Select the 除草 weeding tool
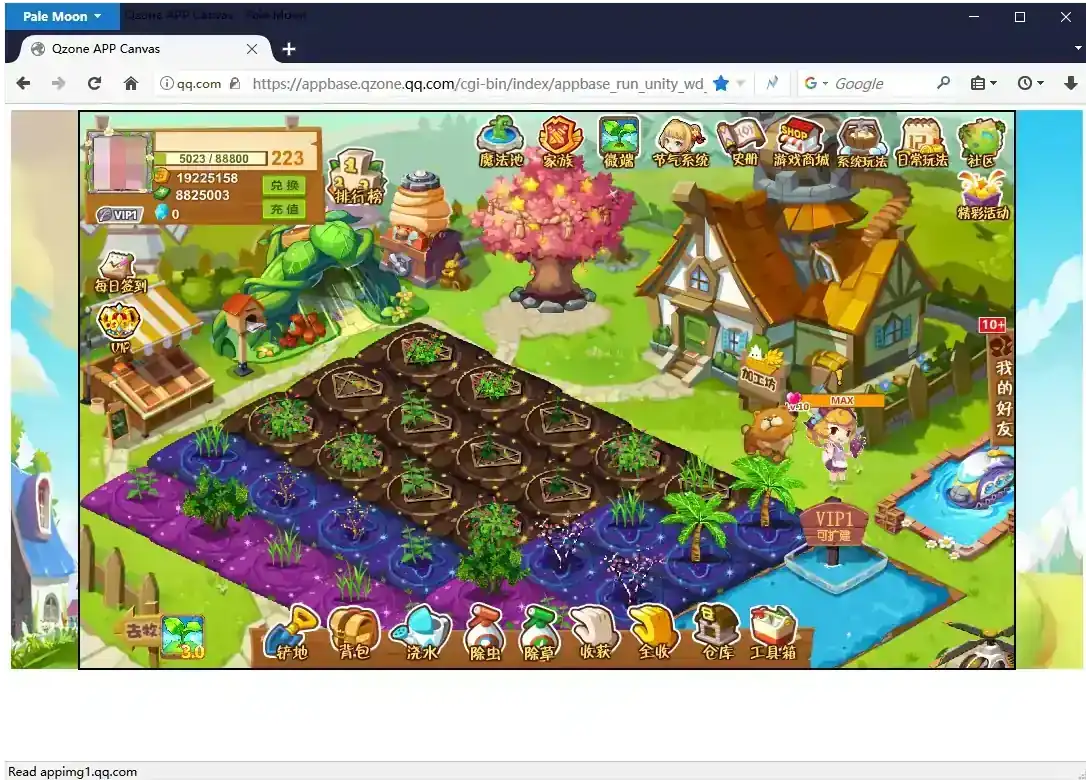This screenshot has width=1086, height=780. coord(539,632)
